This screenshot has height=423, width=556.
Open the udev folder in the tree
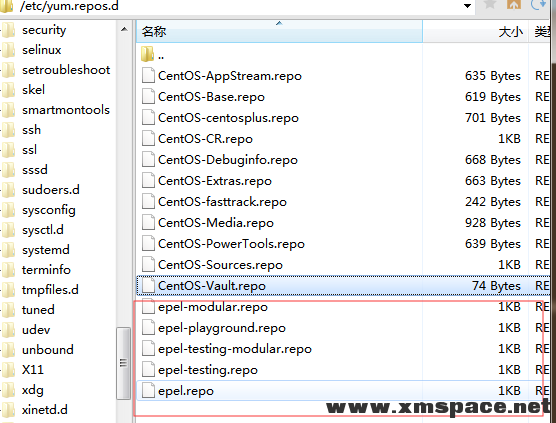36,330
